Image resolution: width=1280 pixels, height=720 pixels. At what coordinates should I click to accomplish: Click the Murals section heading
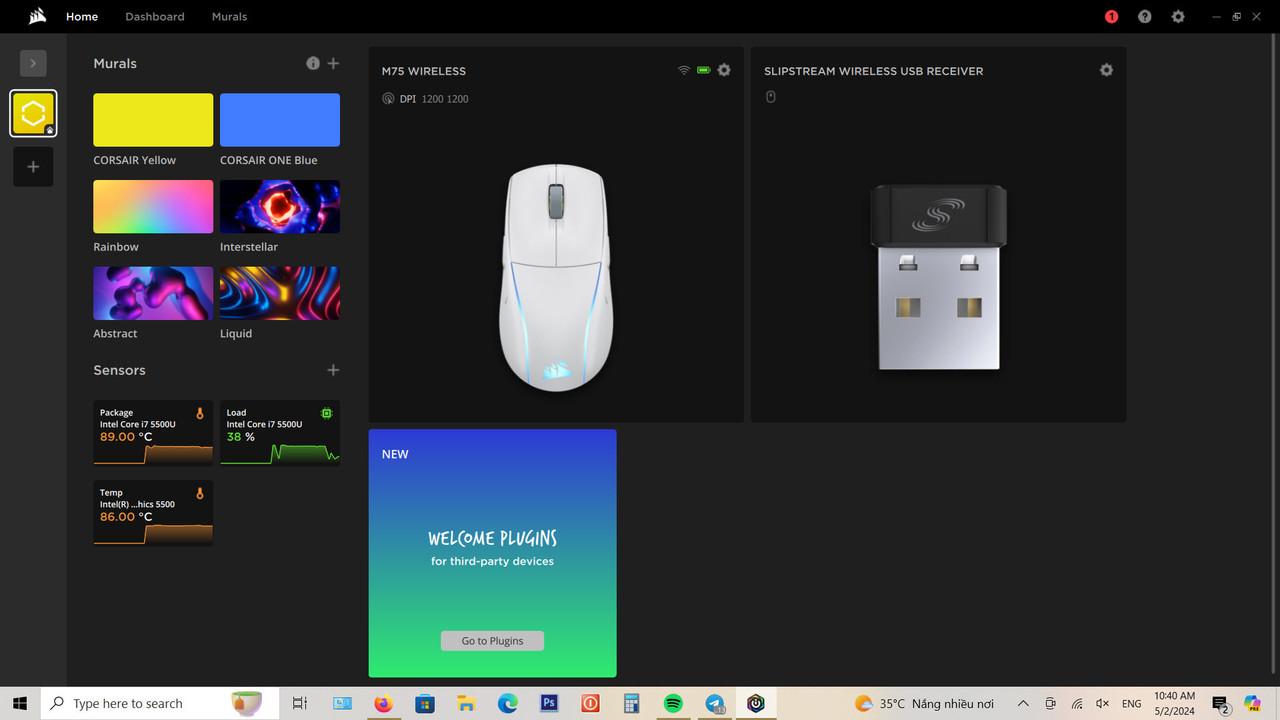tap(115, 63)
